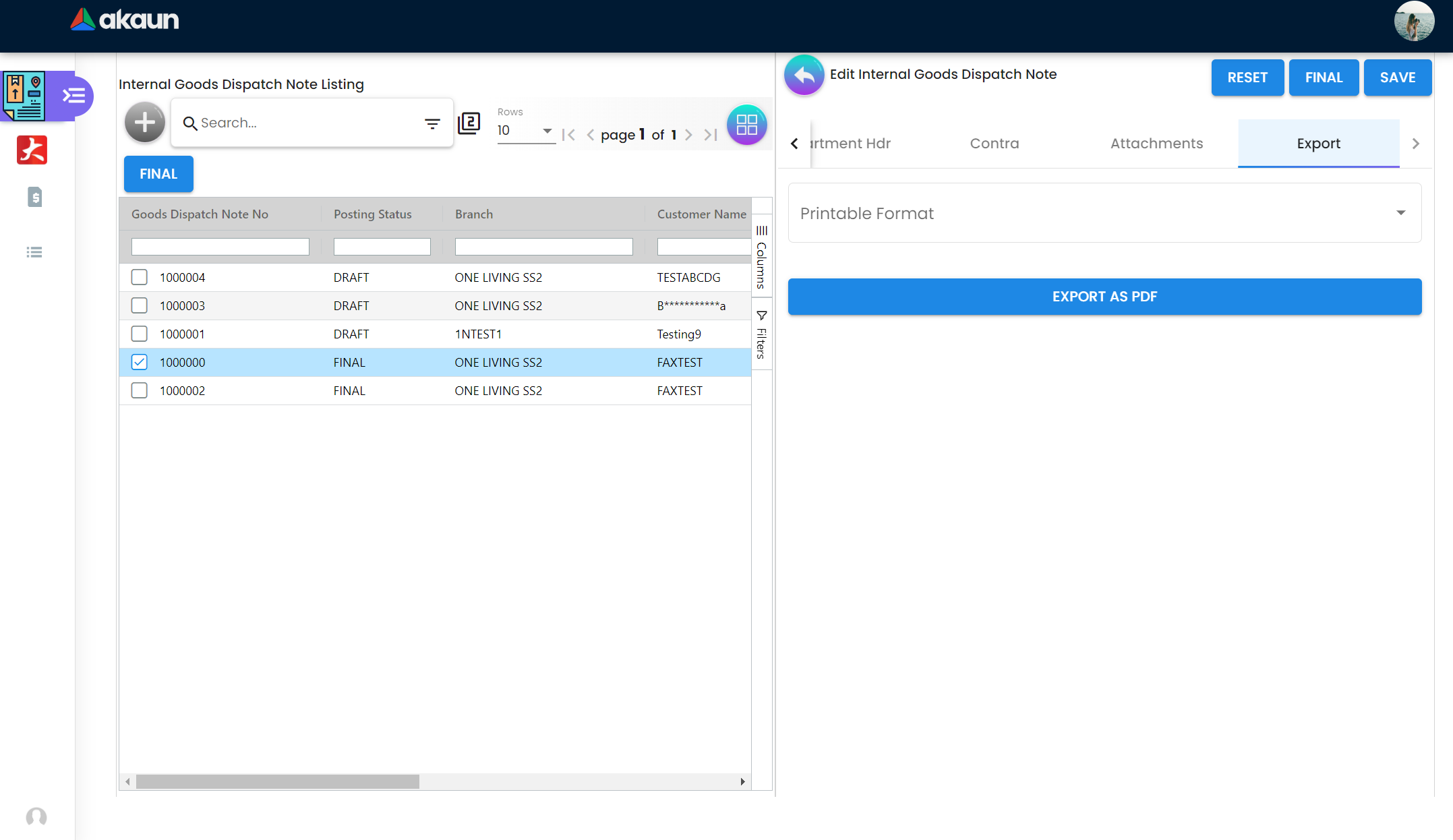Toggle the sidebar menu expand icon
This screenshot has height=840, width=1453.
tap(73, 96)
